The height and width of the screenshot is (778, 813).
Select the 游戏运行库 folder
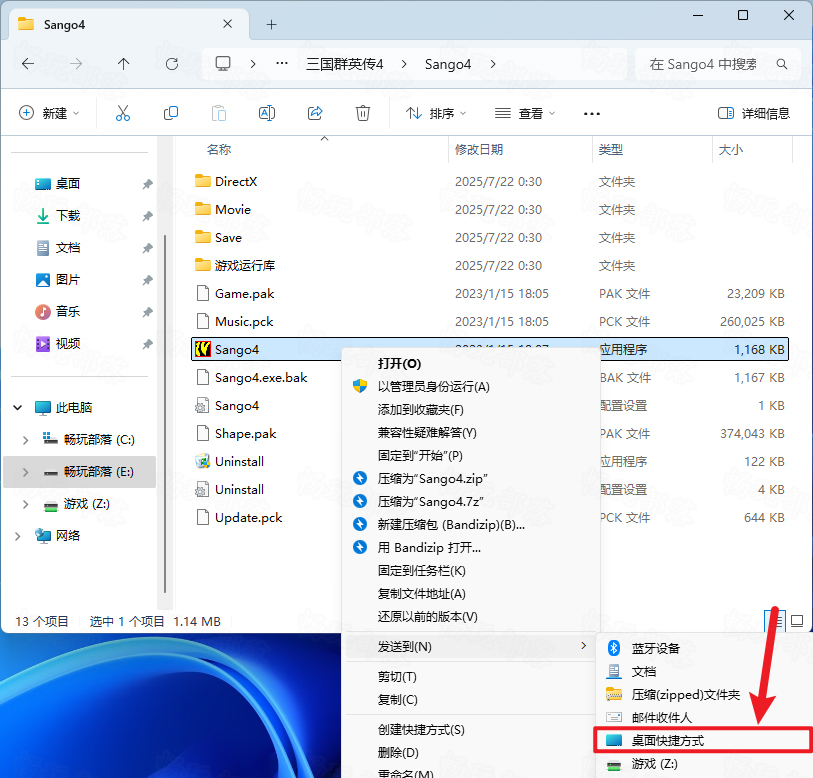pos(245,266)
